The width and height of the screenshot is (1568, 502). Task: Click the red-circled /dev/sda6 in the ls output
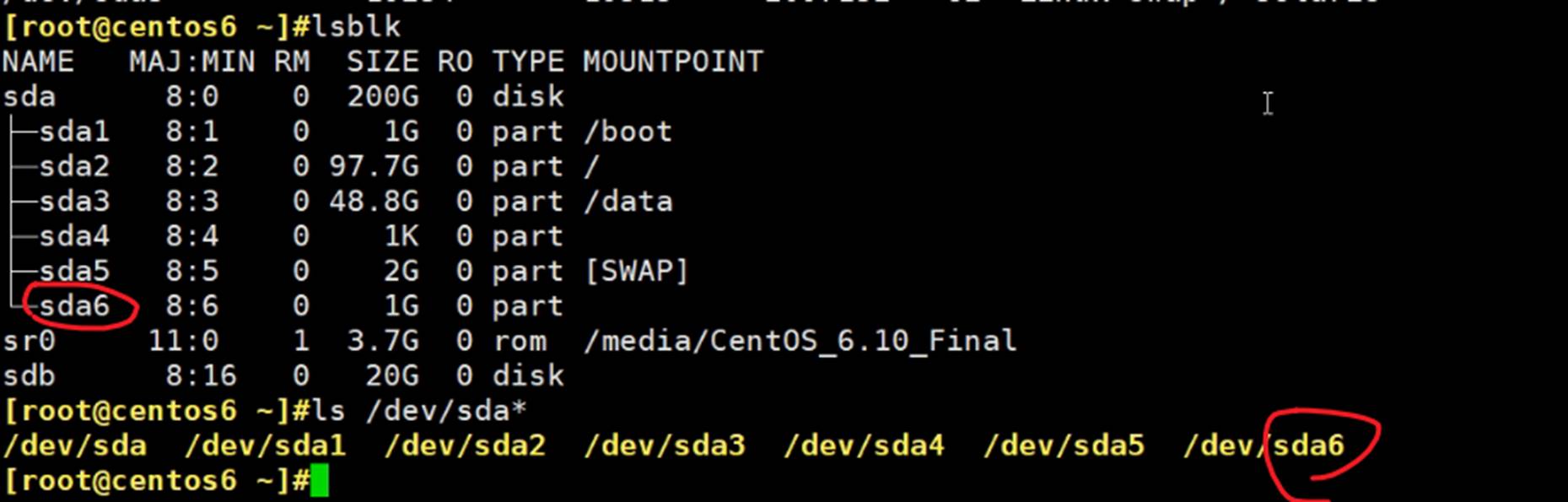point(1264,445)
